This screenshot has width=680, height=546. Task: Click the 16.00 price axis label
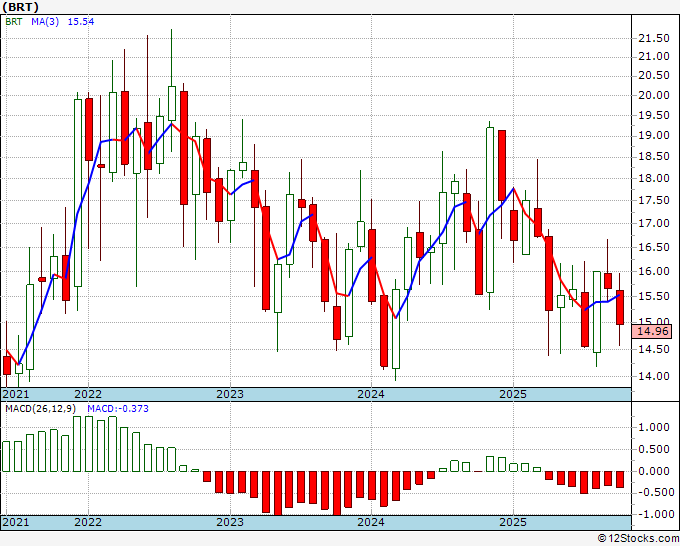point(654,271)
